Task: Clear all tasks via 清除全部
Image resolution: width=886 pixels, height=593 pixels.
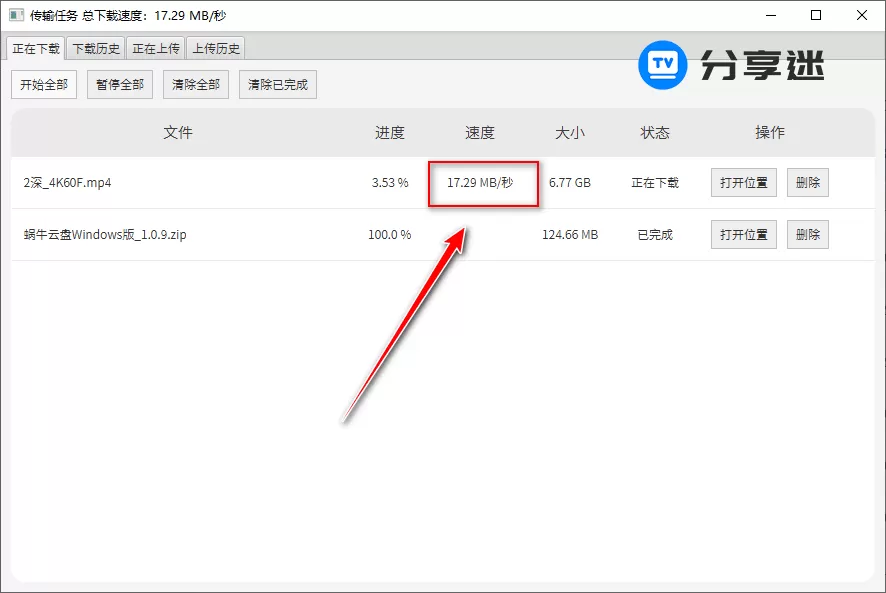Action: click(195, 84)
